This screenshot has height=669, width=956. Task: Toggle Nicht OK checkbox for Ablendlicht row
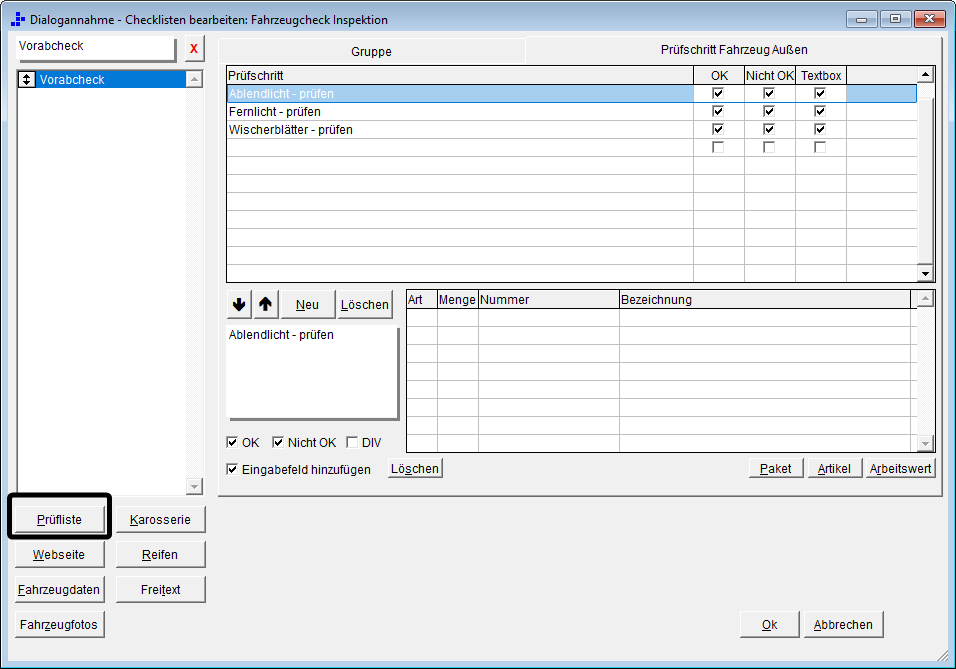point(769,93)
